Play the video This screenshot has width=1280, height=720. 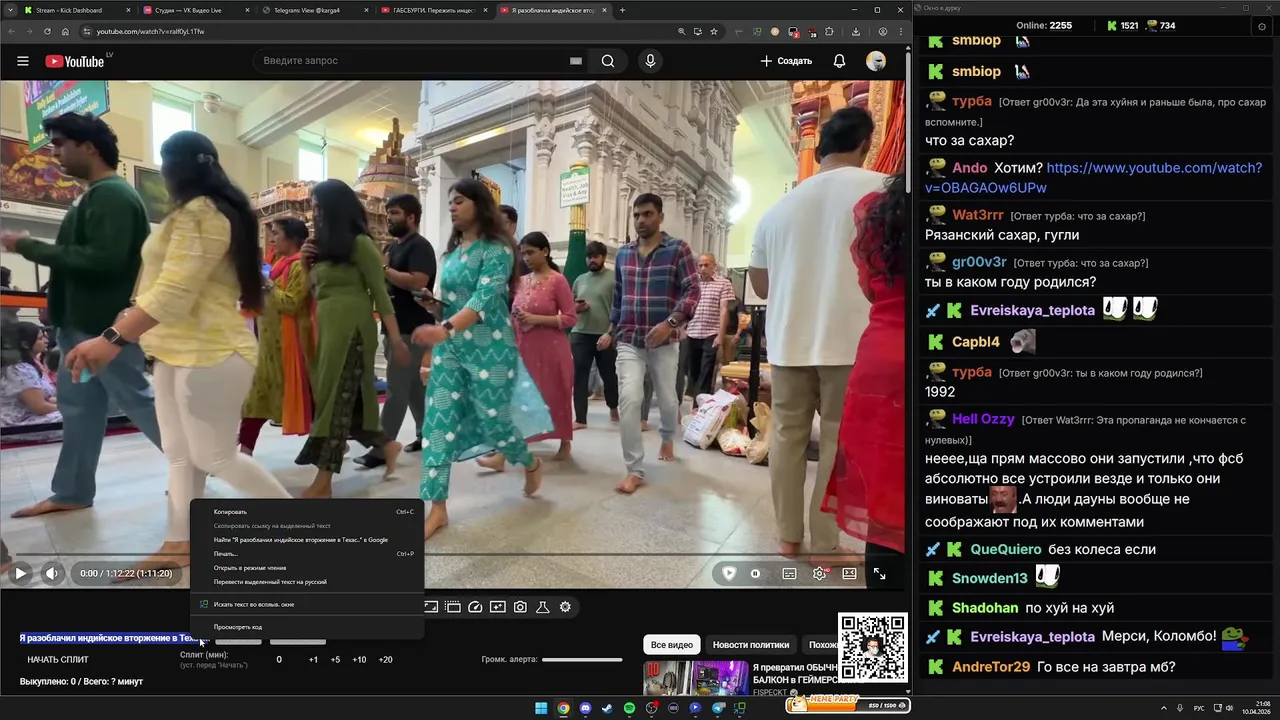coord(20,573)
